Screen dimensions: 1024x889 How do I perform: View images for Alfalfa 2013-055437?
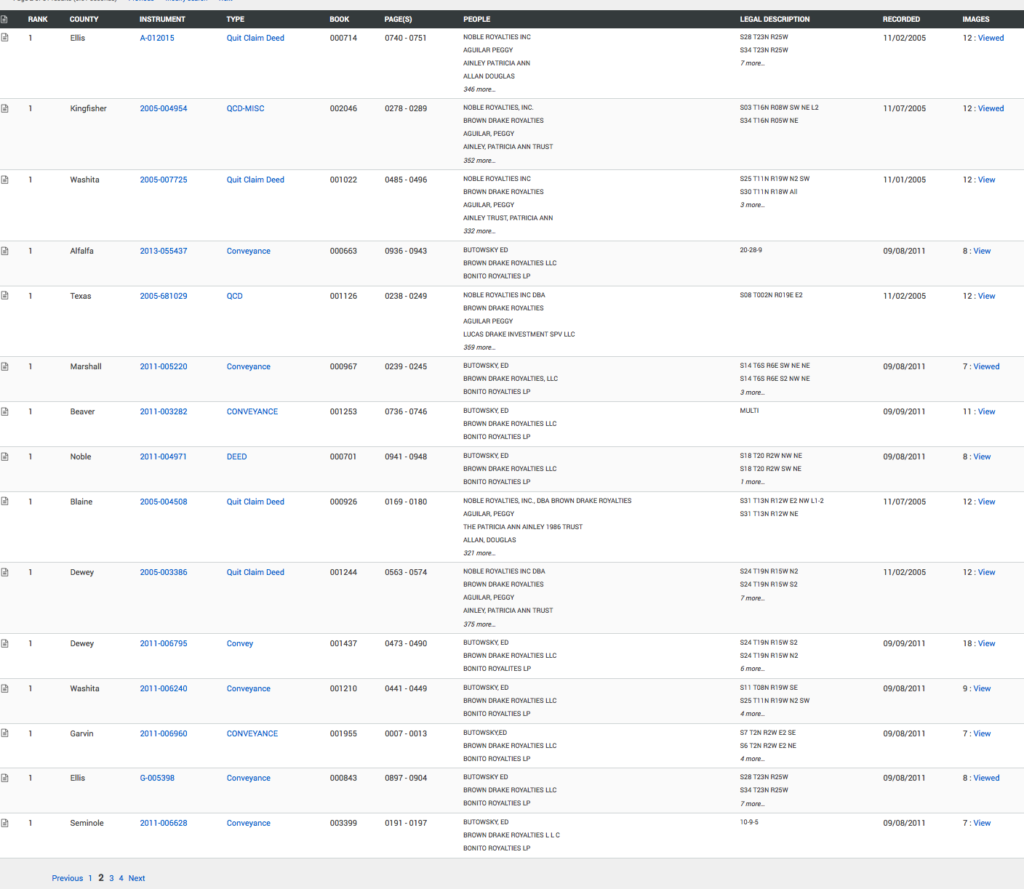pyautogui.click(x=982, y=251)
